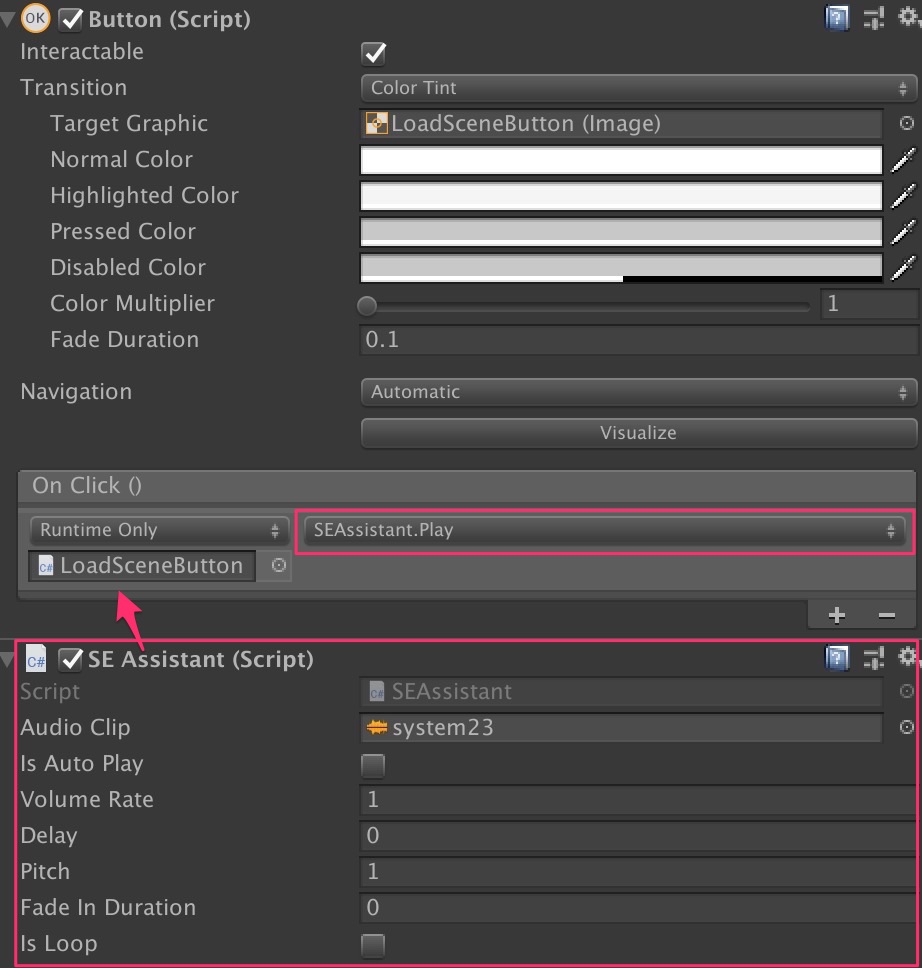Image resolution: width=922 pixels, height=968 pixels.
Task: Open SE Assistant settings gear menu
Action: click(x=908, y=657)
